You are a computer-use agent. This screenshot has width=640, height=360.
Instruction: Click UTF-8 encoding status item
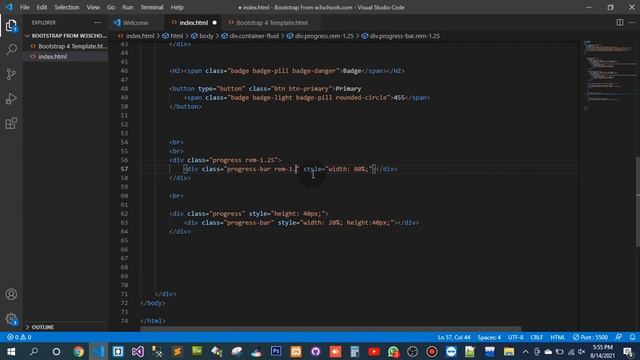516,337
